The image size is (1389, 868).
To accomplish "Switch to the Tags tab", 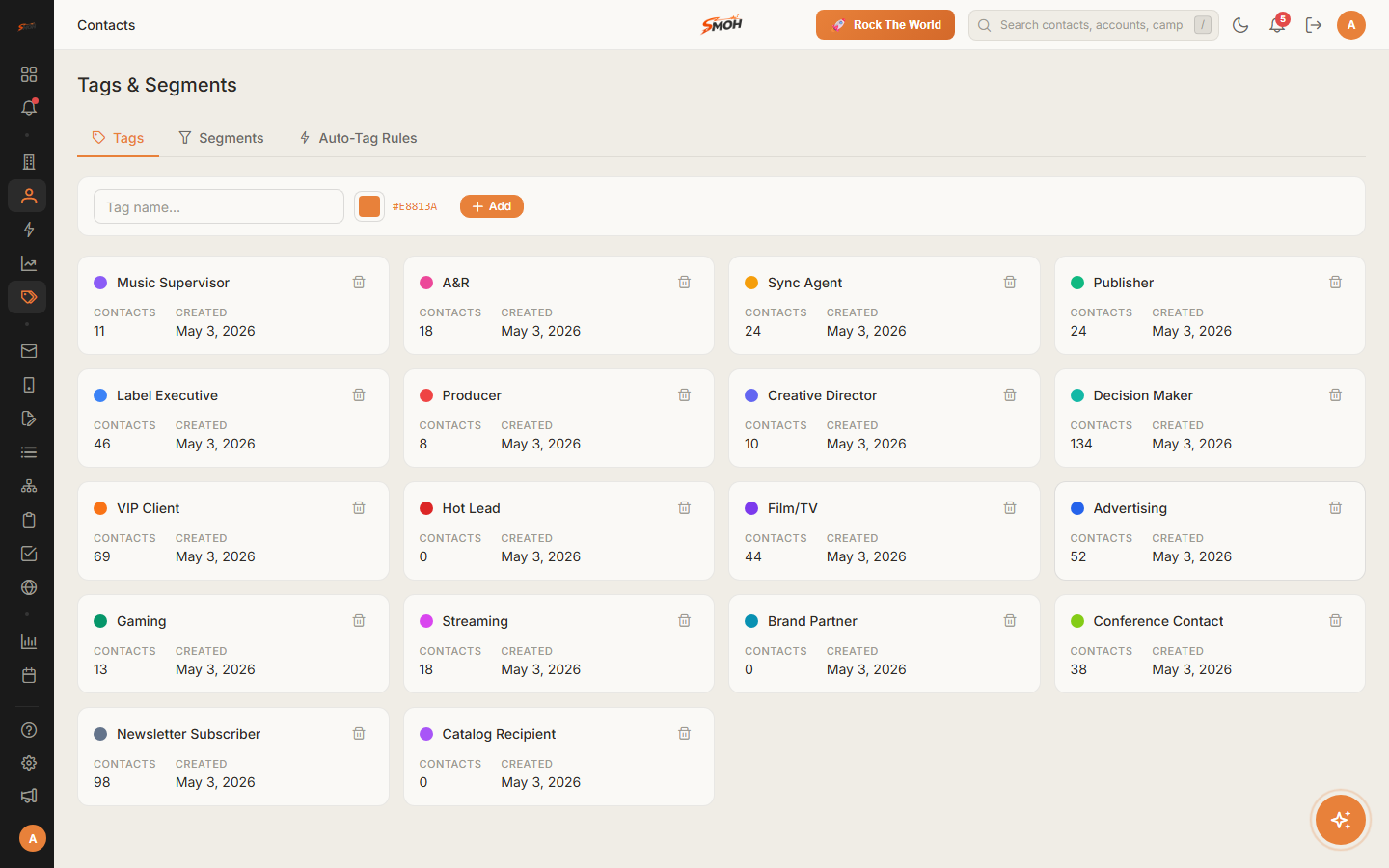I will click(x=118, y=138).
